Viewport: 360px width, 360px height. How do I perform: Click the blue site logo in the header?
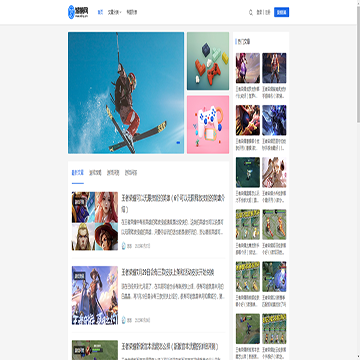pyautogui.click(x=78, y=12)
